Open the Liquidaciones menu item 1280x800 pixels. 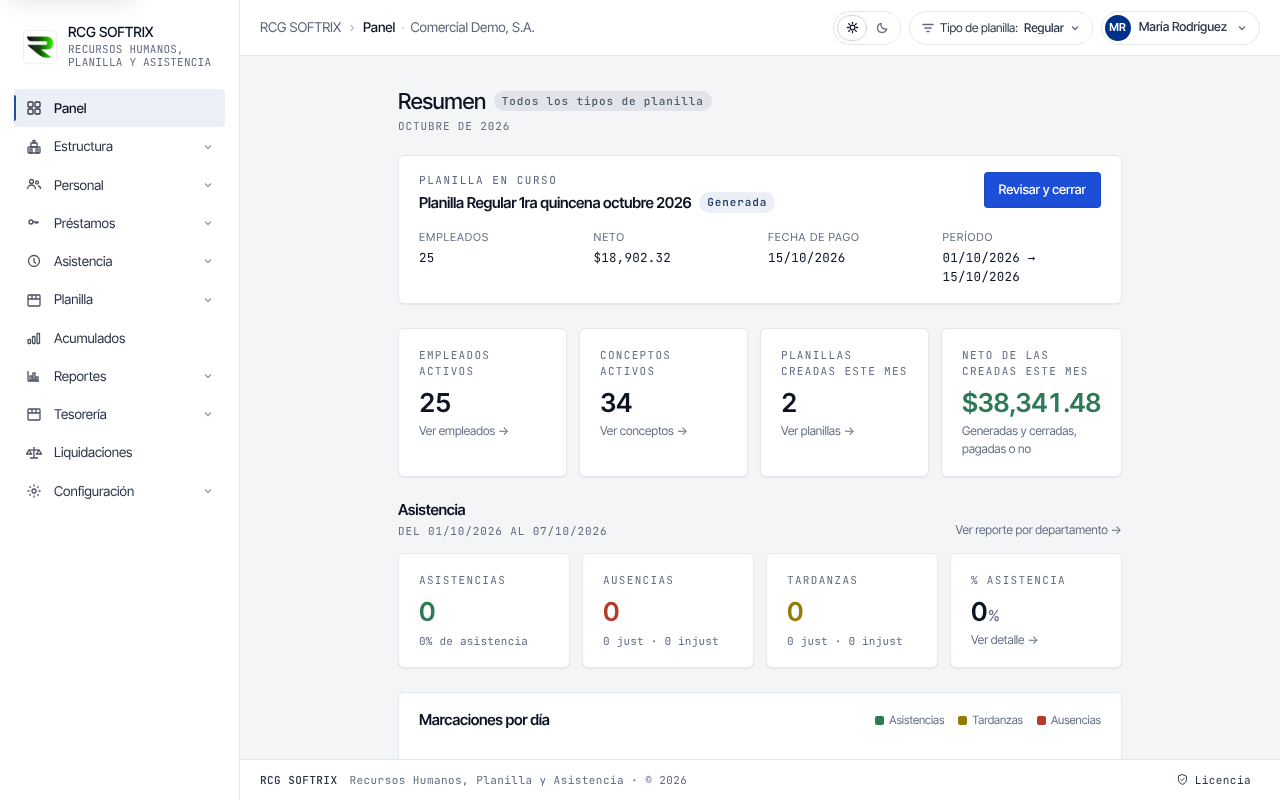120,453
